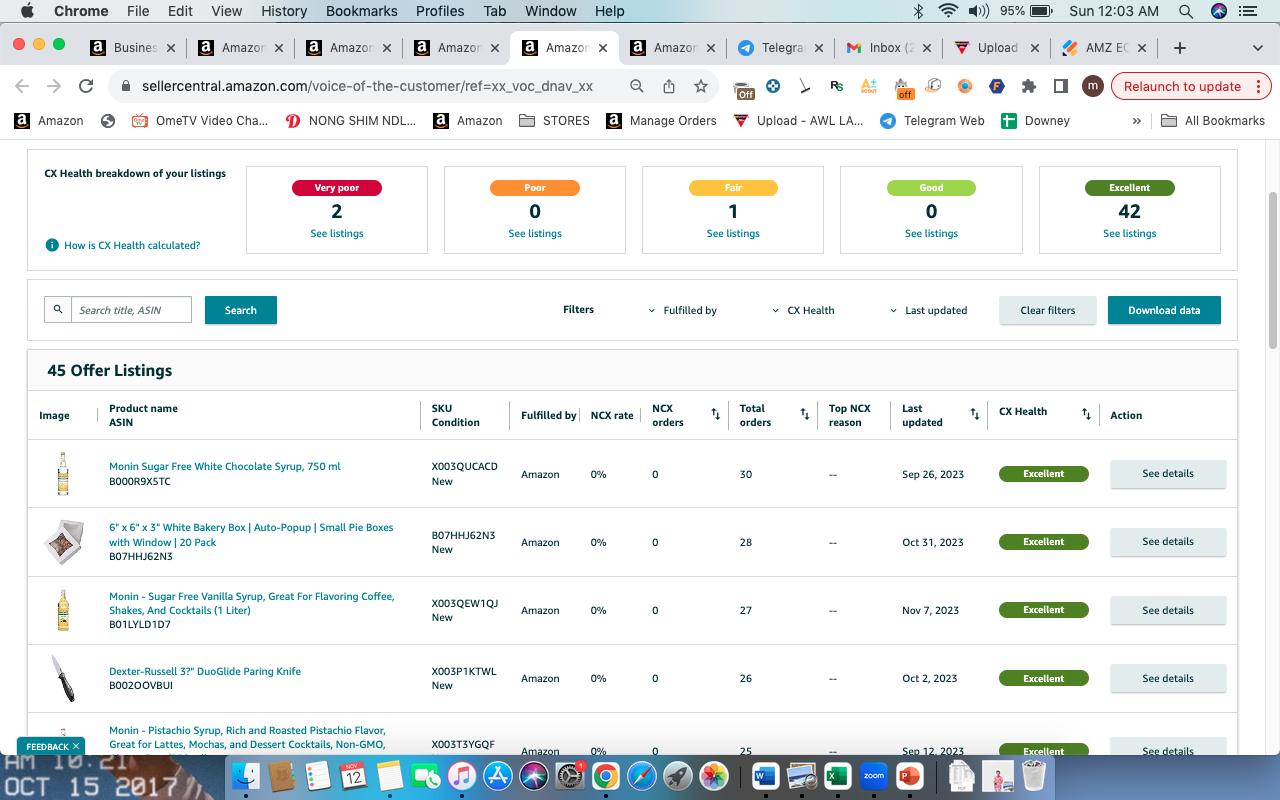Click the Search title, ASIN input field
The width and height of the screenshot is (1280, 800).
tap(131, 310)
